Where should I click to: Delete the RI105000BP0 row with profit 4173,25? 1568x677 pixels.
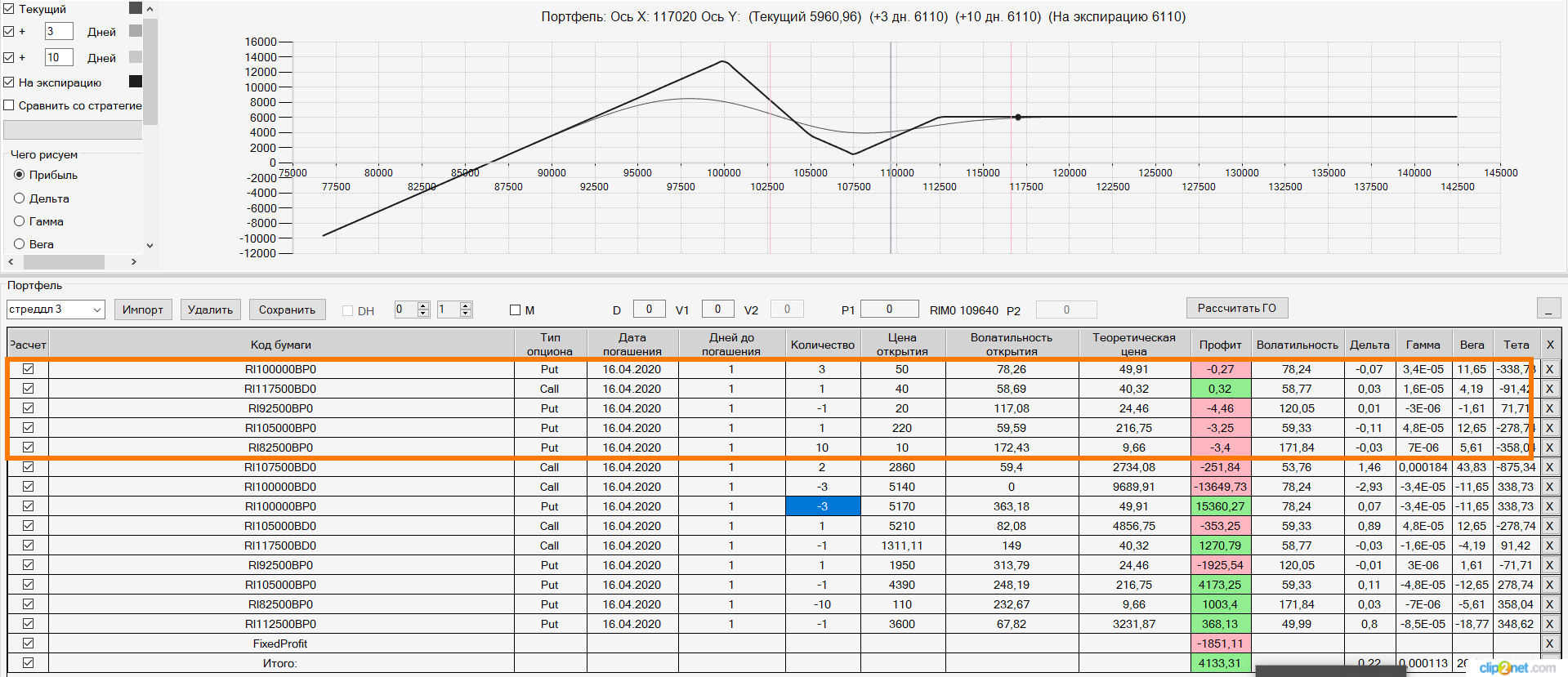pyautogui.click(x=1549, y=585)
